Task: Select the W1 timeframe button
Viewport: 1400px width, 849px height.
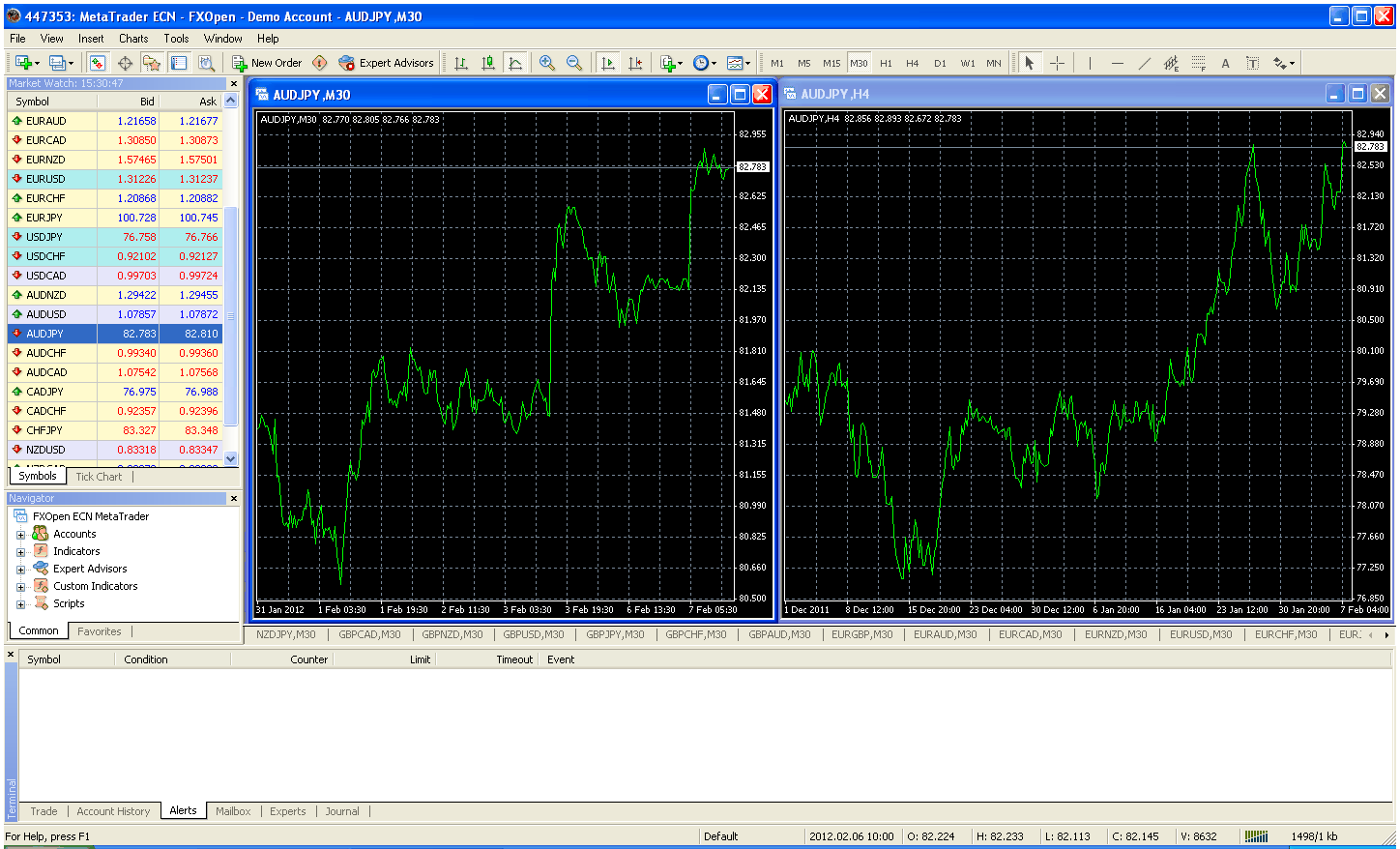Action: pyautogui.click(x=968, y=63)
